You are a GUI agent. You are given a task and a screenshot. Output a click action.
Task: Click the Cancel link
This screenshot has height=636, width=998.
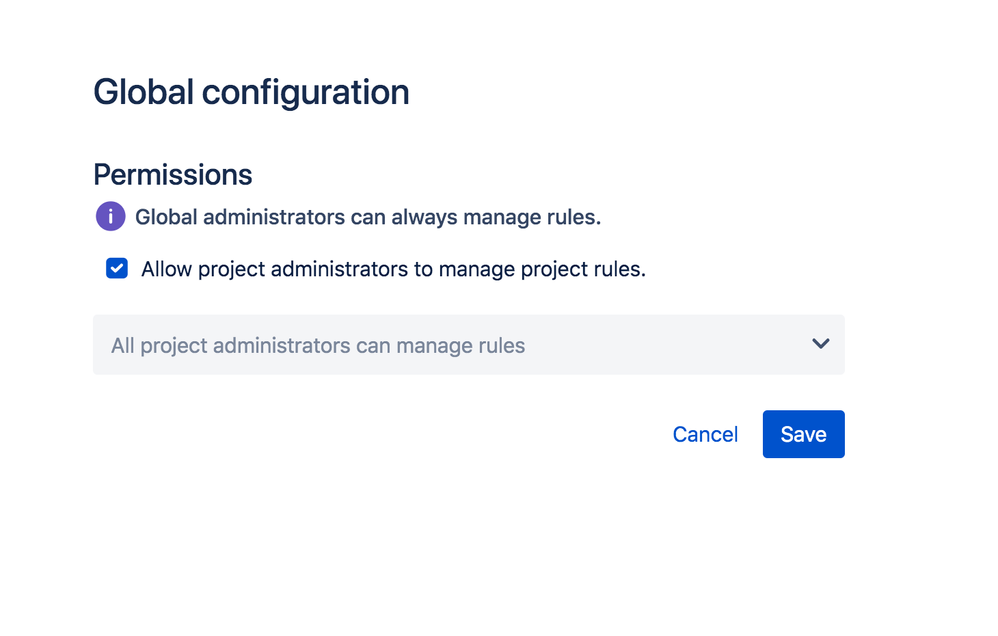(x=705, y=434)
